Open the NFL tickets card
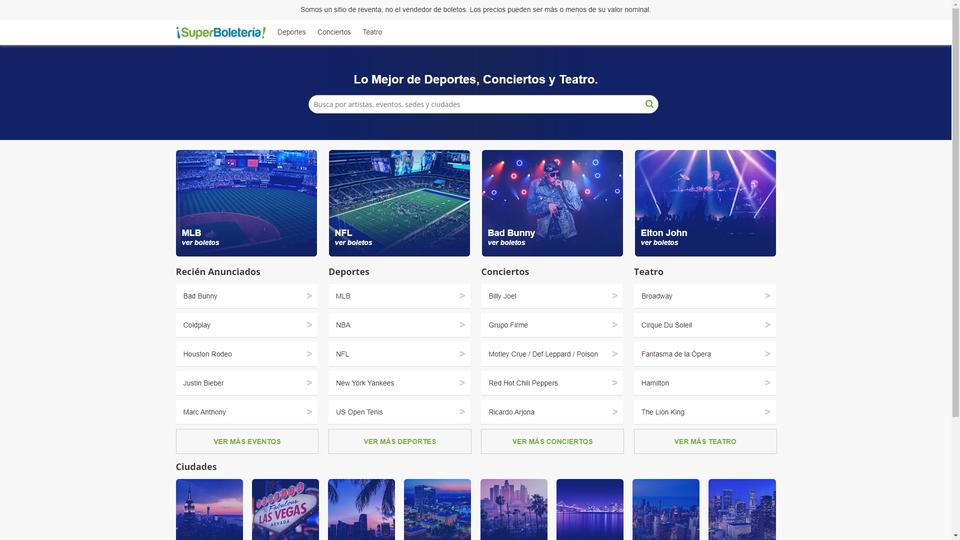 point(399,203)
